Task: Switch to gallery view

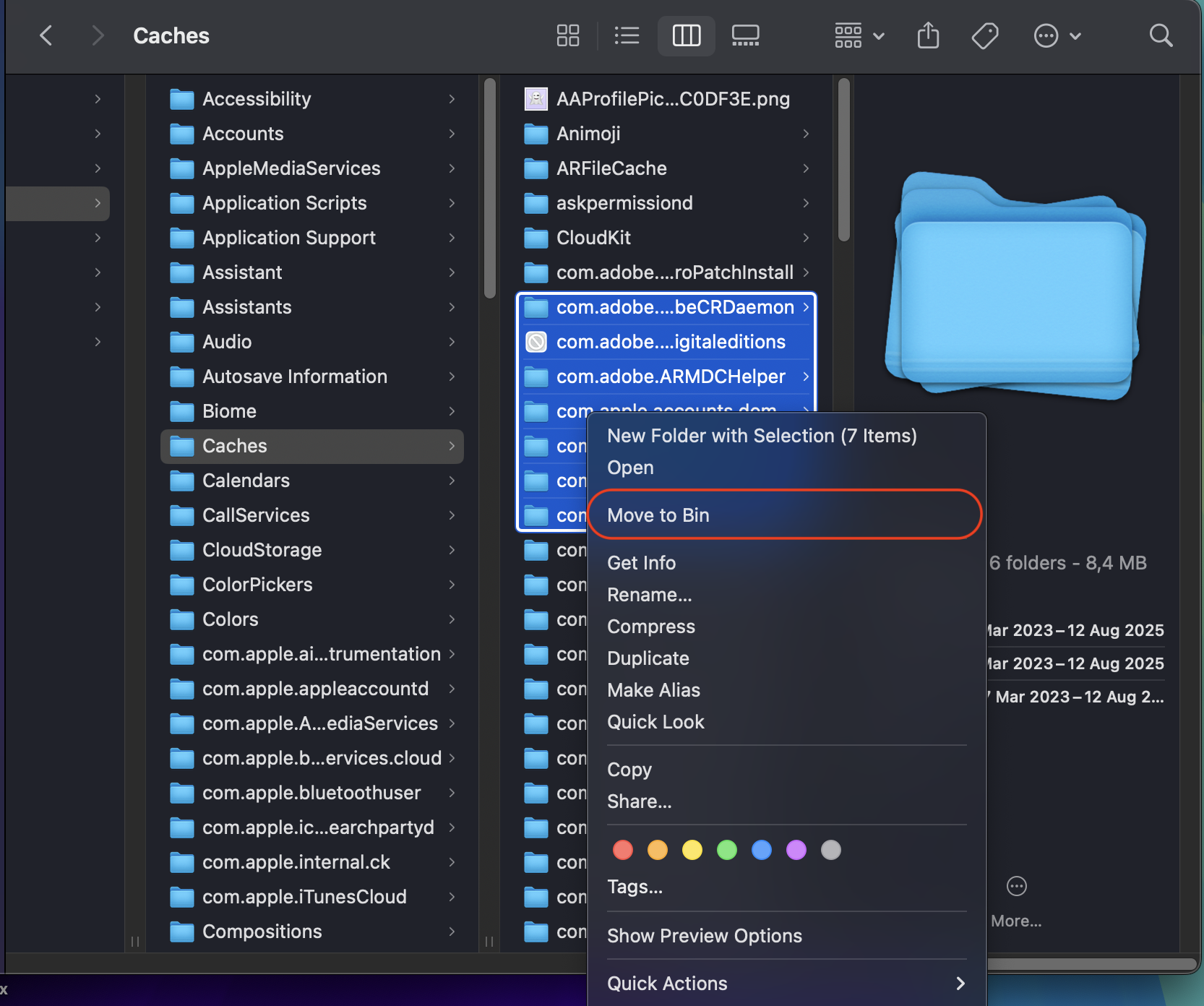Action: 745,35
